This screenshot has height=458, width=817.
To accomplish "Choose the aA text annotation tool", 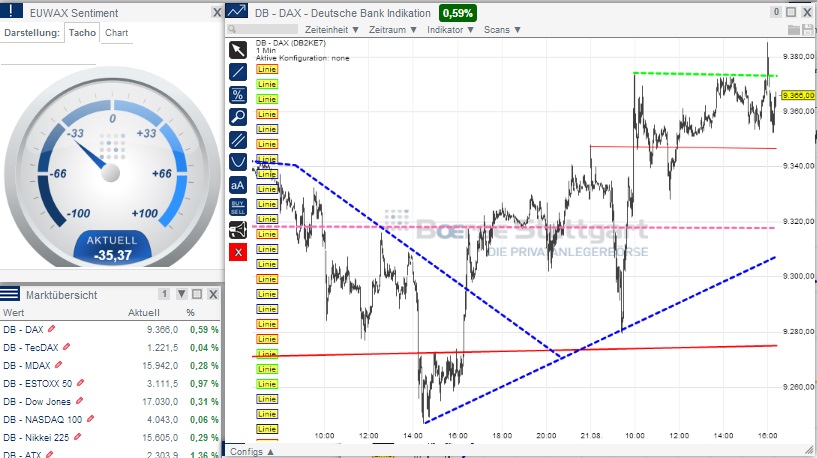I will [238, 185].
